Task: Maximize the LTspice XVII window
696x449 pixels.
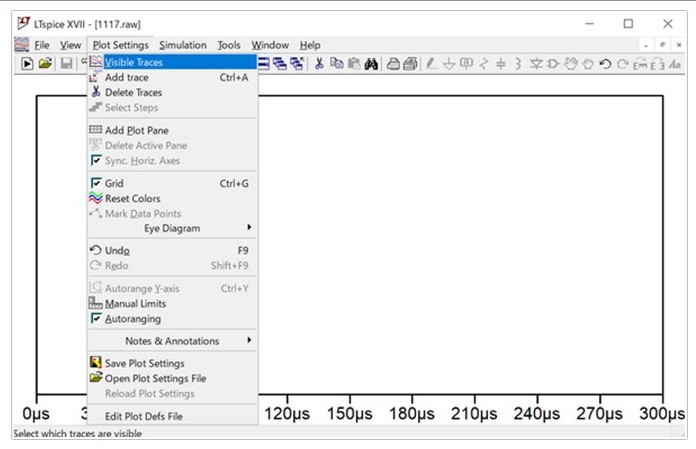Action: click(628, 24)
